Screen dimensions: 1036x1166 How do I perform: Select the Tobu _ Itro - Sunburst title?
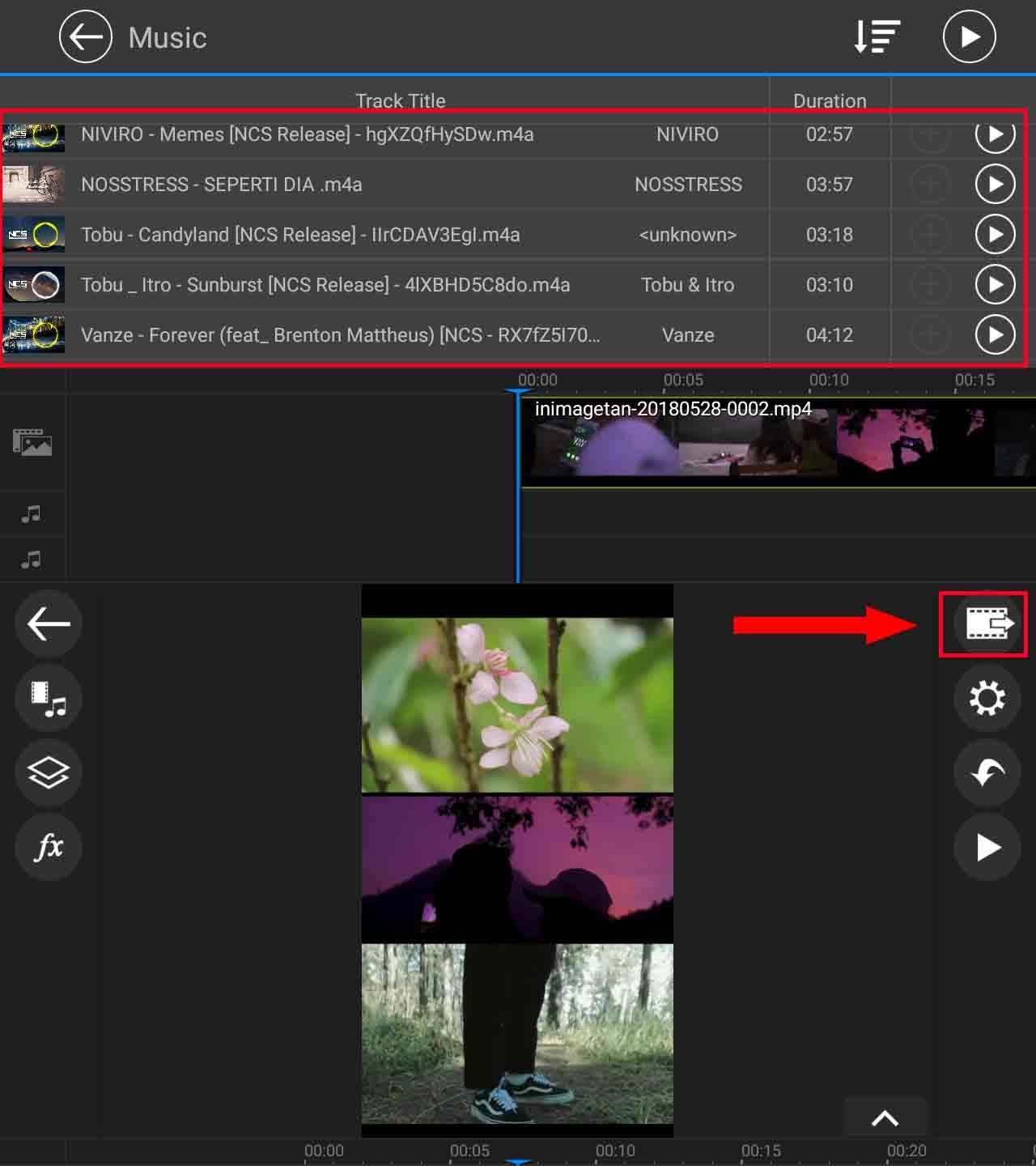325,285
